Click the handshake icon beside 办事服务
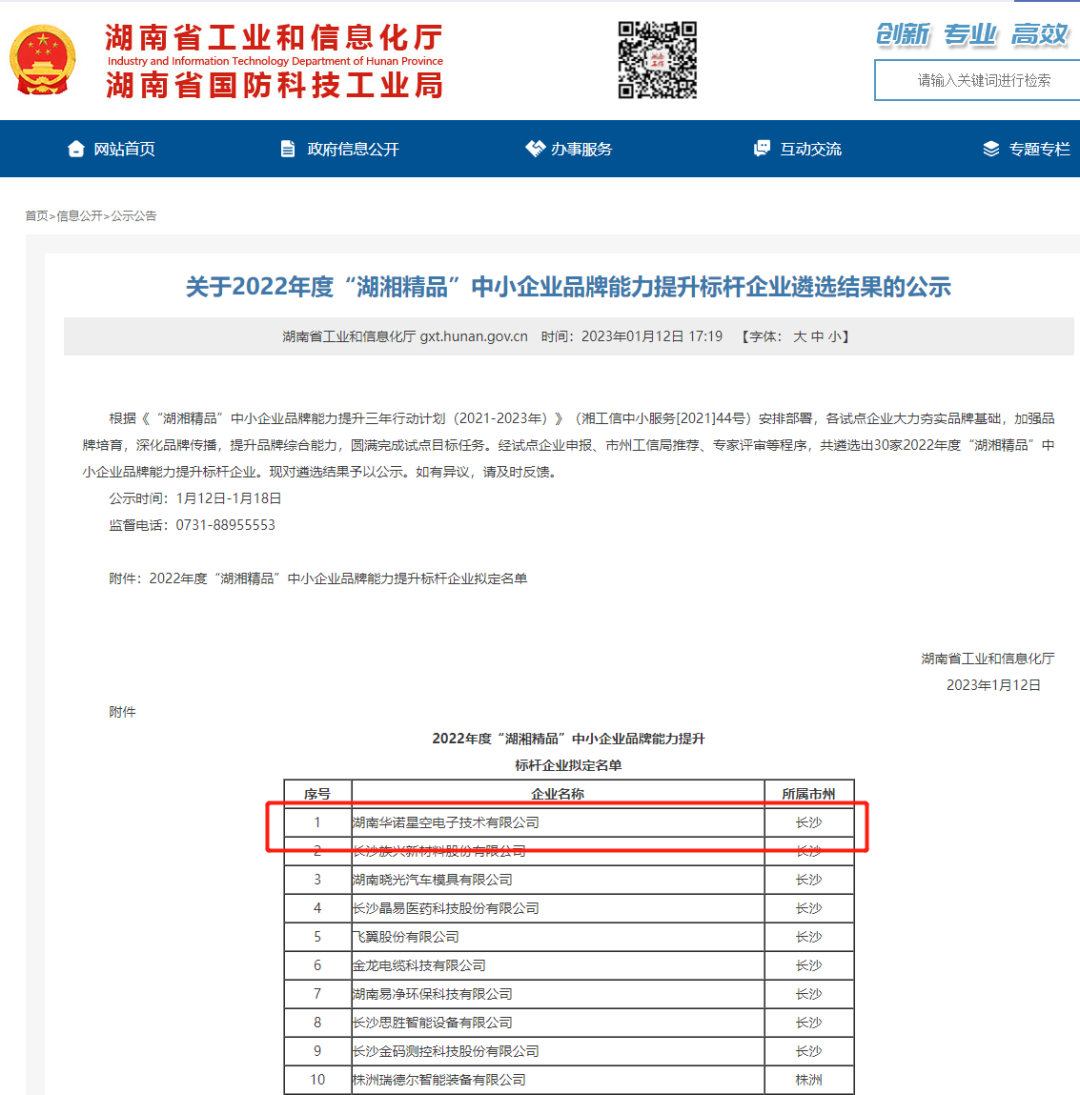Image resolution: width=1080 pixels, height=1095 pixels. pos(535,149)
